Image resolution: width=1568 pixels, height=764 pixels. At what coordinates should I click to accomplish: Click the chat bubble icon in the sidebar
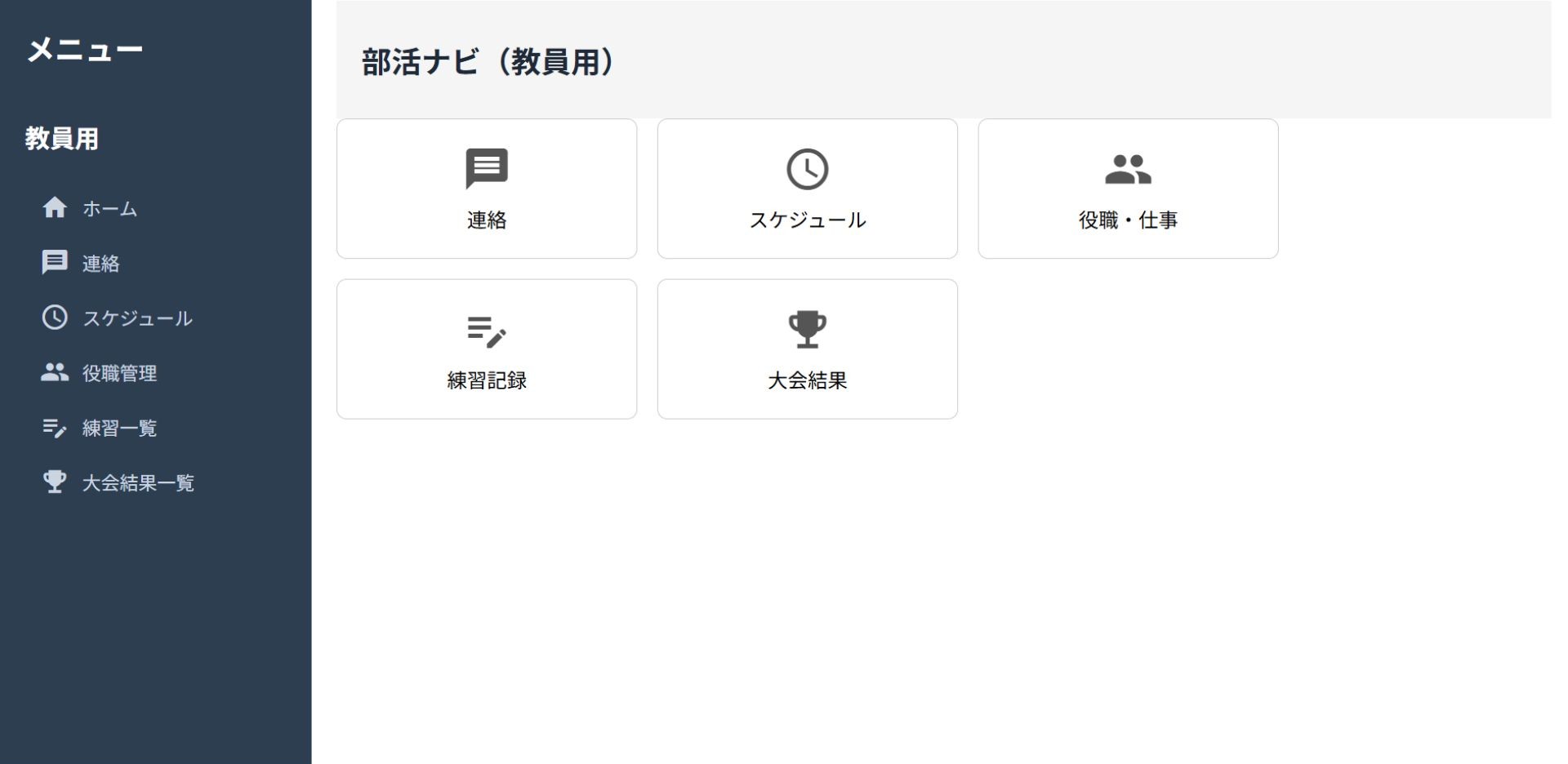tap(55, 263)
